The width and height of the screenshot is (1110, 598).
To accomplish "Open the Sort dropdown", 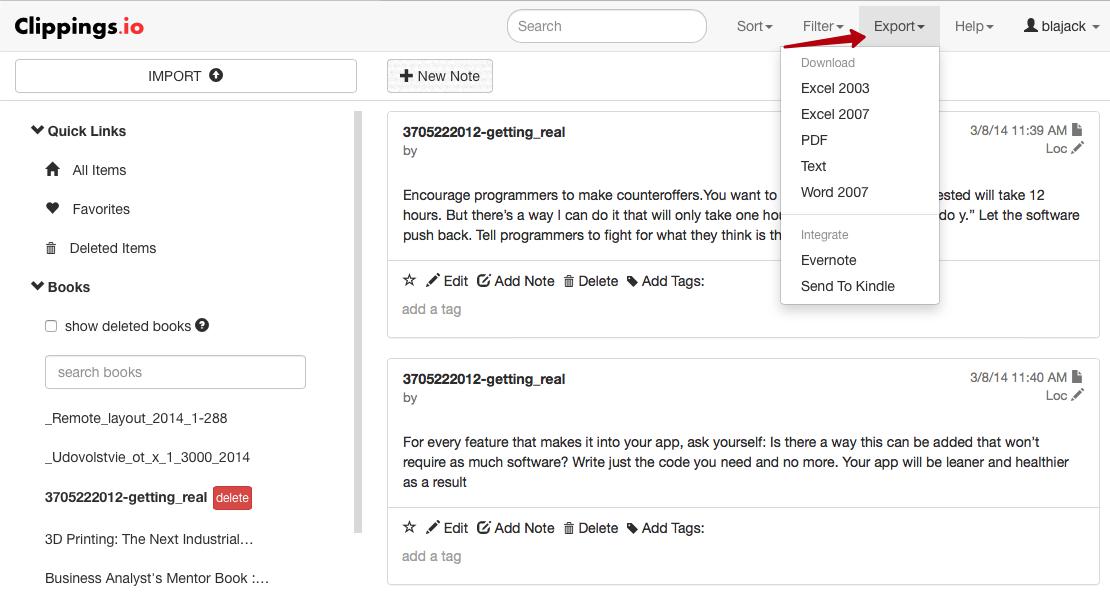I will pos(754,26).
